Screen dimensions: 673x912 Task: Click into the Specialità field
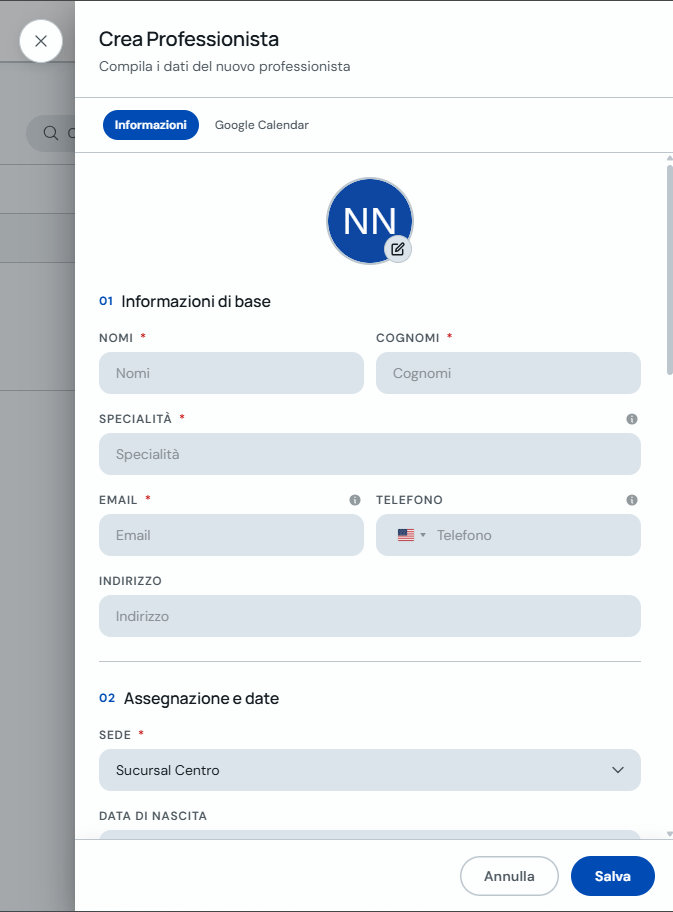(x=370, y=454)
